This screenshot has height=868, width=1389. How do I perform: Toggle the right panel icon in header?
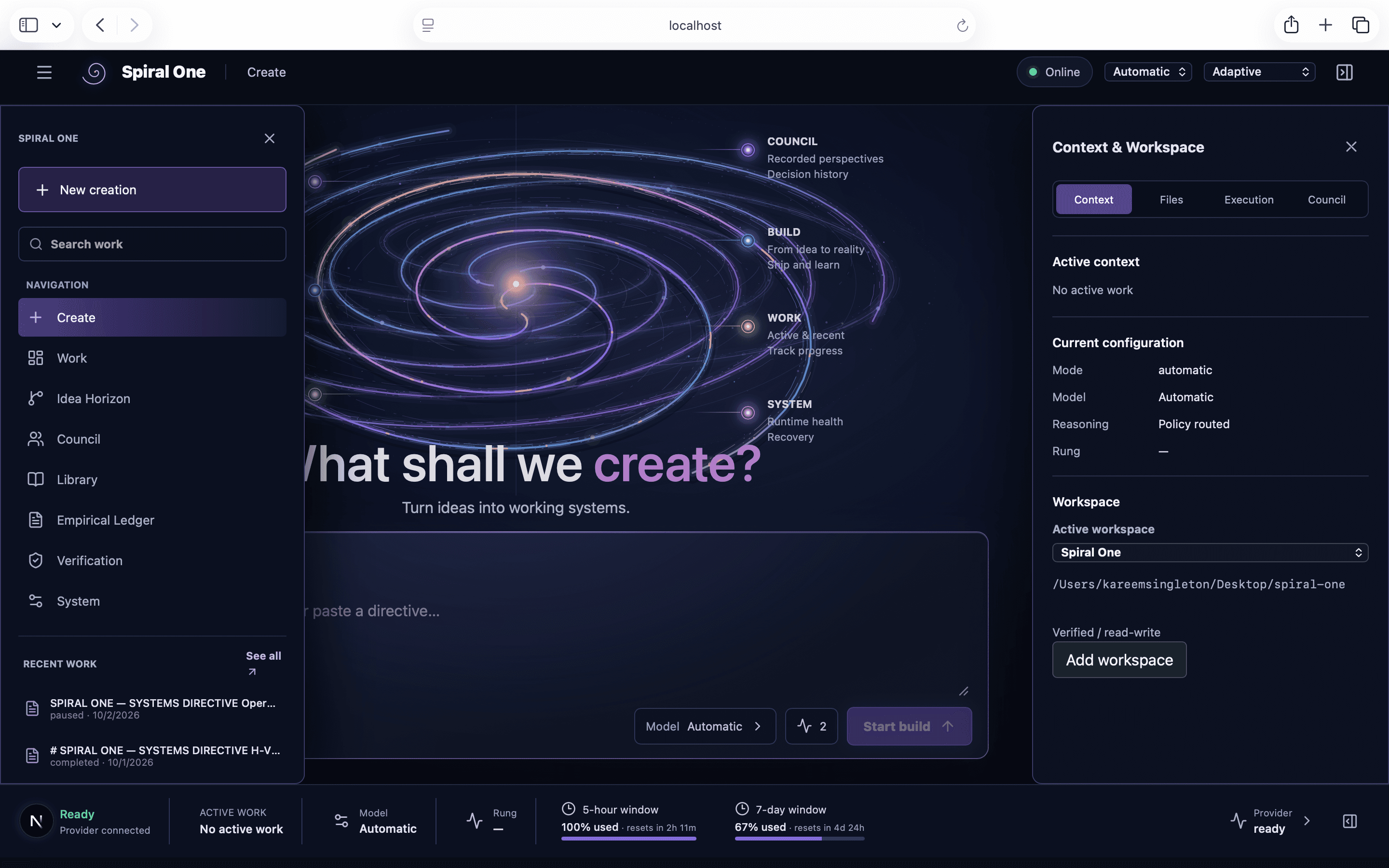[1344, 72]
